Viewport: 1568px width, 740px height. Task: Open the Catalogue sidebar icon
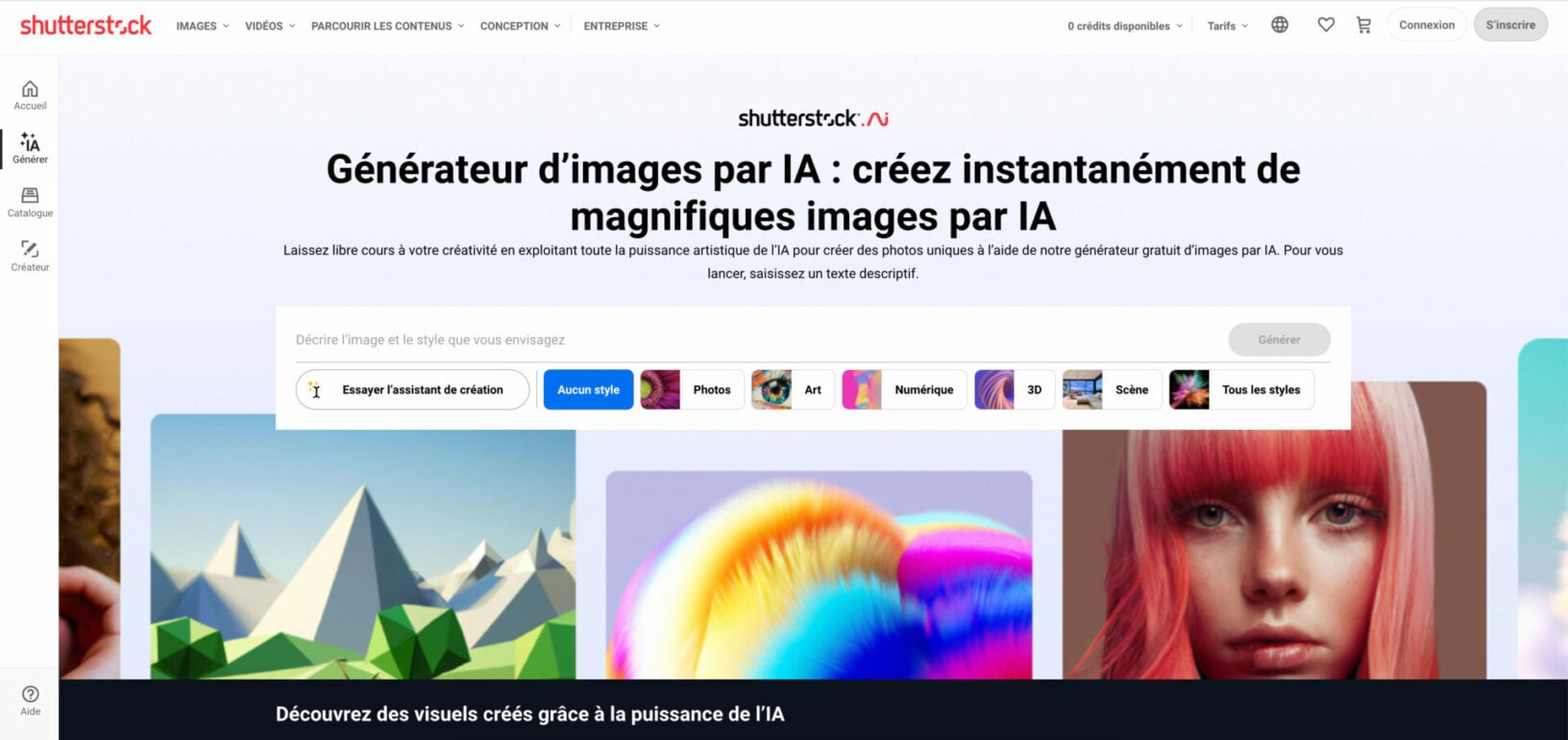[x=30, y=196]
